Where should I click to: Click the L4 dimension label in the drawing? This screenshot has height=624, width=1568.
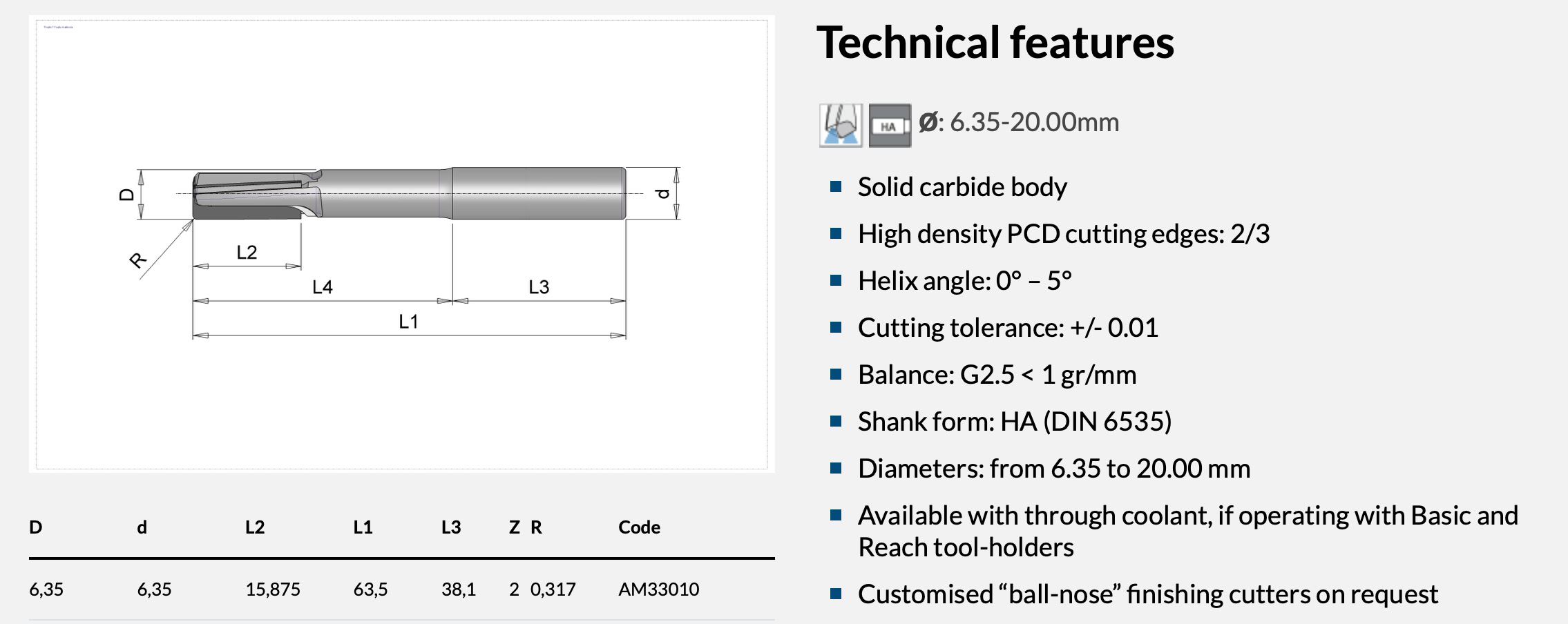click(x=323, y=287)
